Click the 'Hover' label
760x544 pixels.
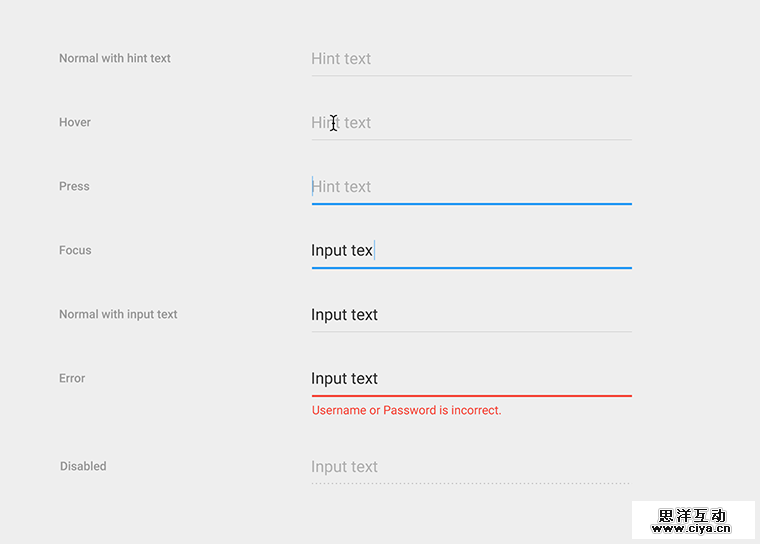[75, 123]
